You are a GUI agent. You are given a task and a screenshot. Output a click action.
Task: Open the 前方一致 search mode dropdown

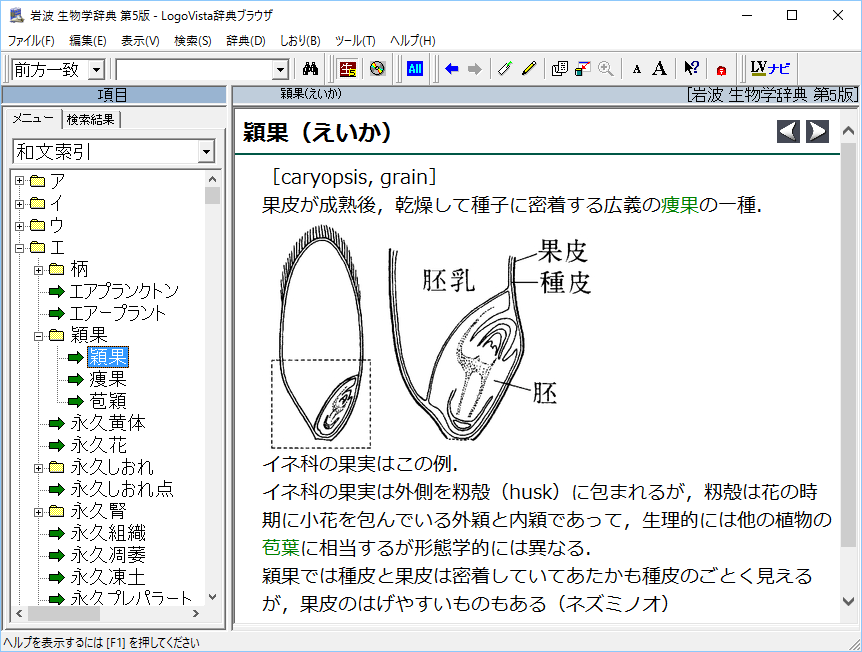[96, 69]
